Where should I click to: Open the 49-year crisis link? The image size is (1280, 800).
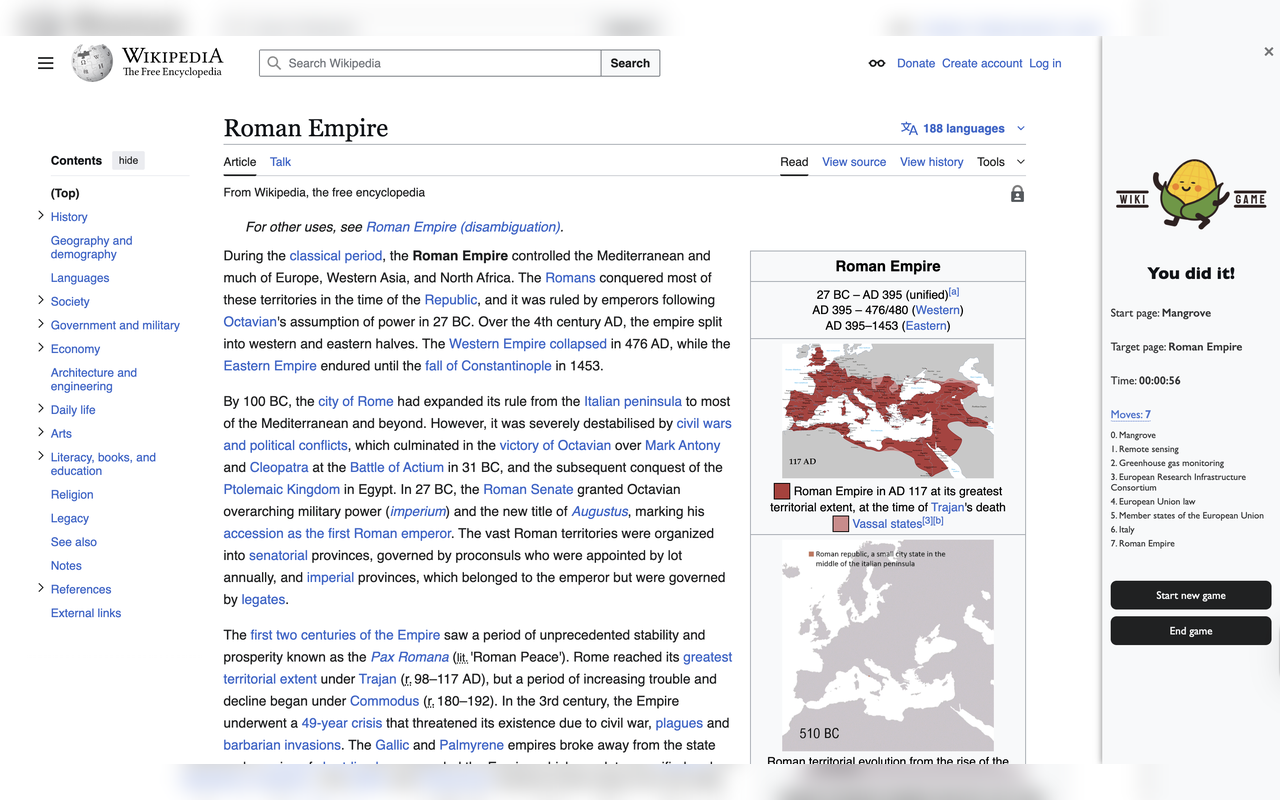click(x=342, y=723)
